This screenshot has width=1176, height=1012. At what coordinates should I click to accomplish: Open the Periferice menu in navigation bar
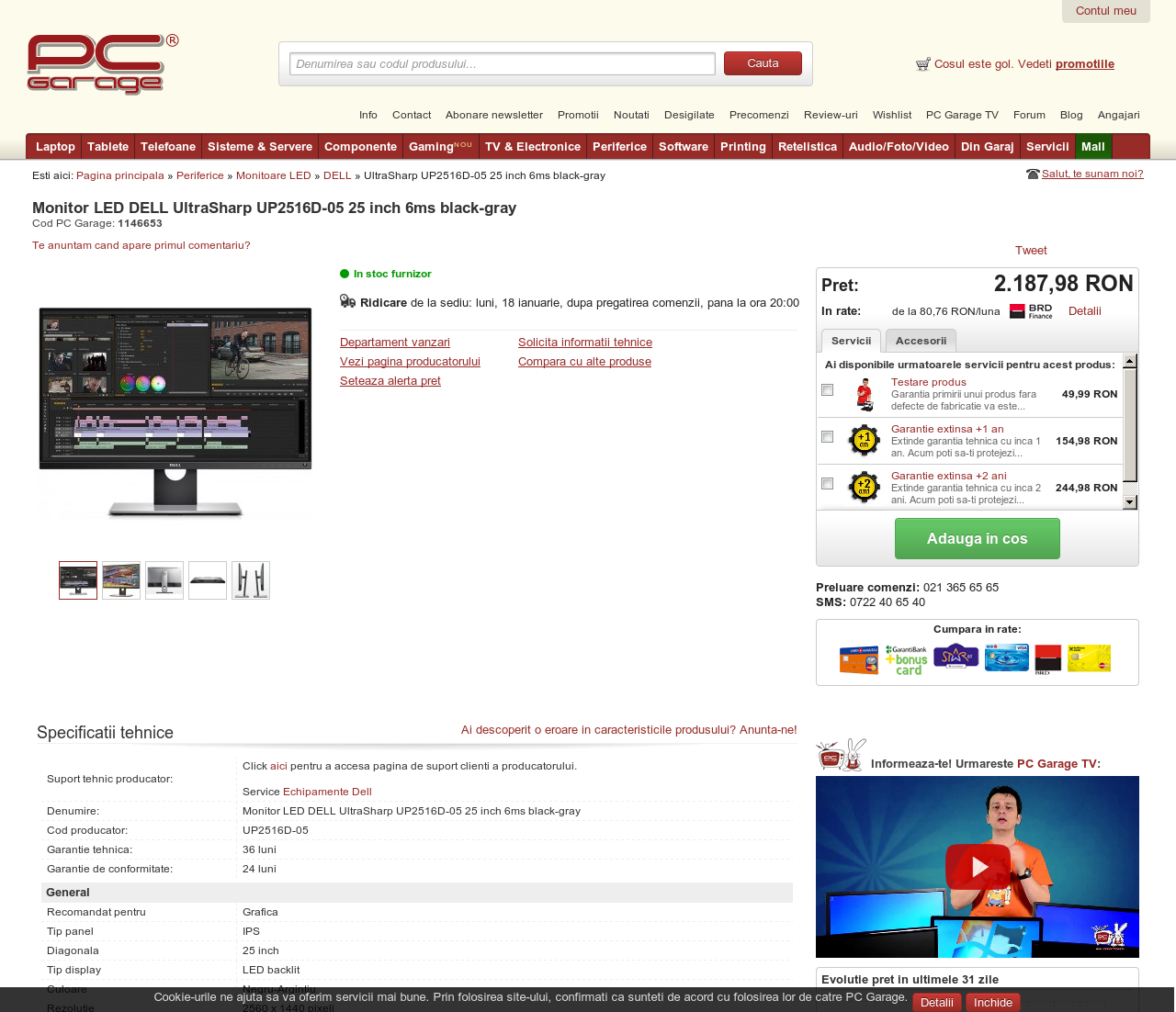pyautogui.click(x=619, y=147)
